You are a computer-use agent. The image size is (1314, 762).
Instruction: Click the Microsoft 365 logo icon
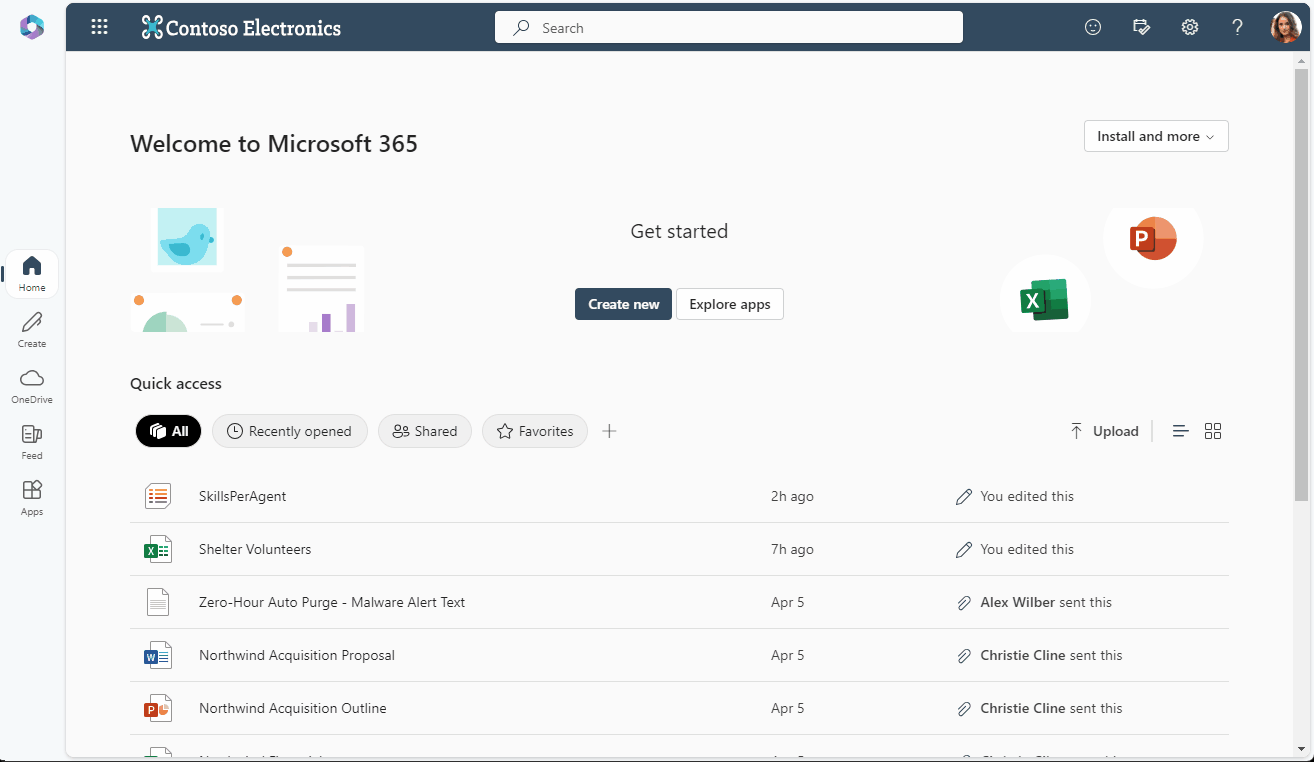(x=32, y=27)
